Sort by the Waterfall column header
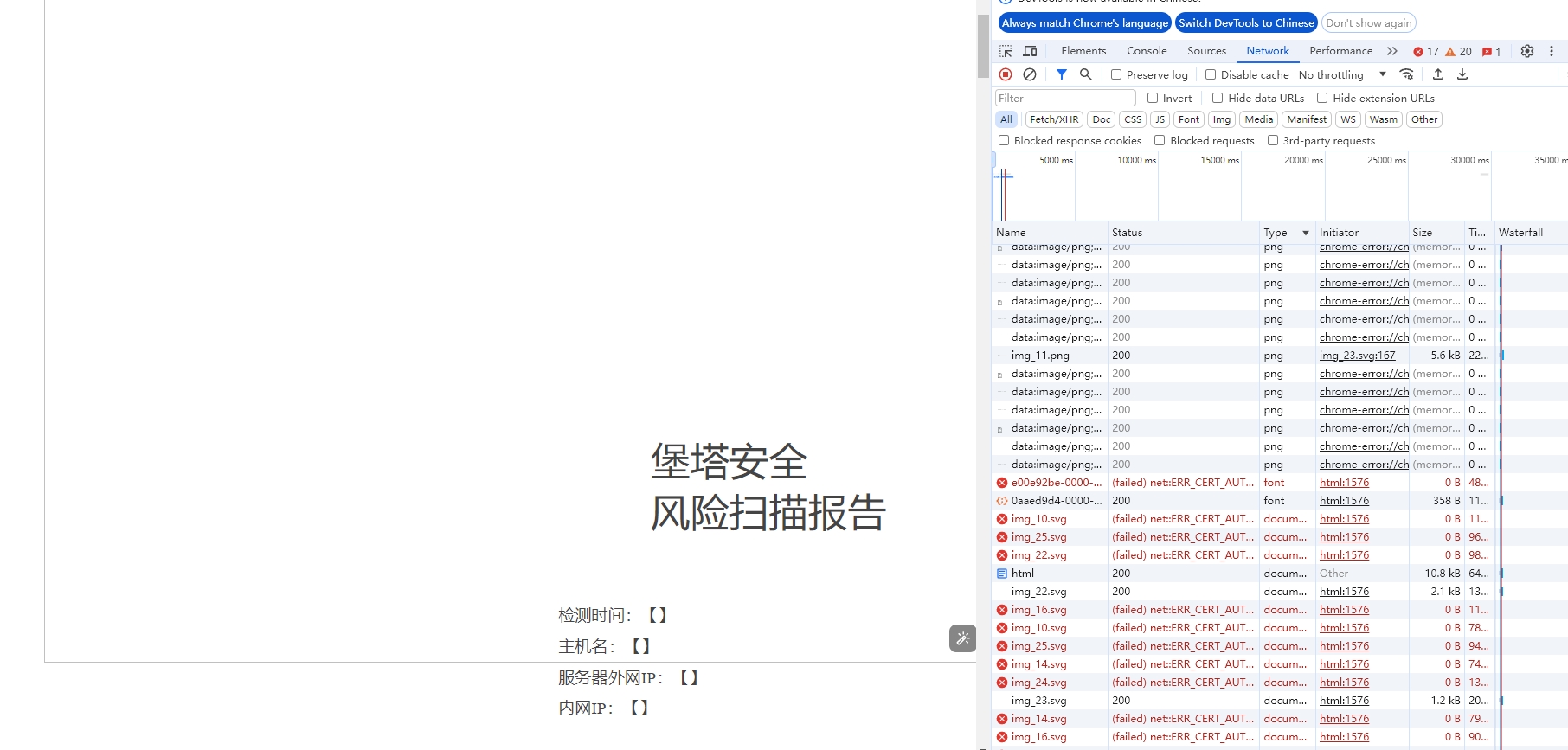 pyautogui.click(x=1532, y=233)
